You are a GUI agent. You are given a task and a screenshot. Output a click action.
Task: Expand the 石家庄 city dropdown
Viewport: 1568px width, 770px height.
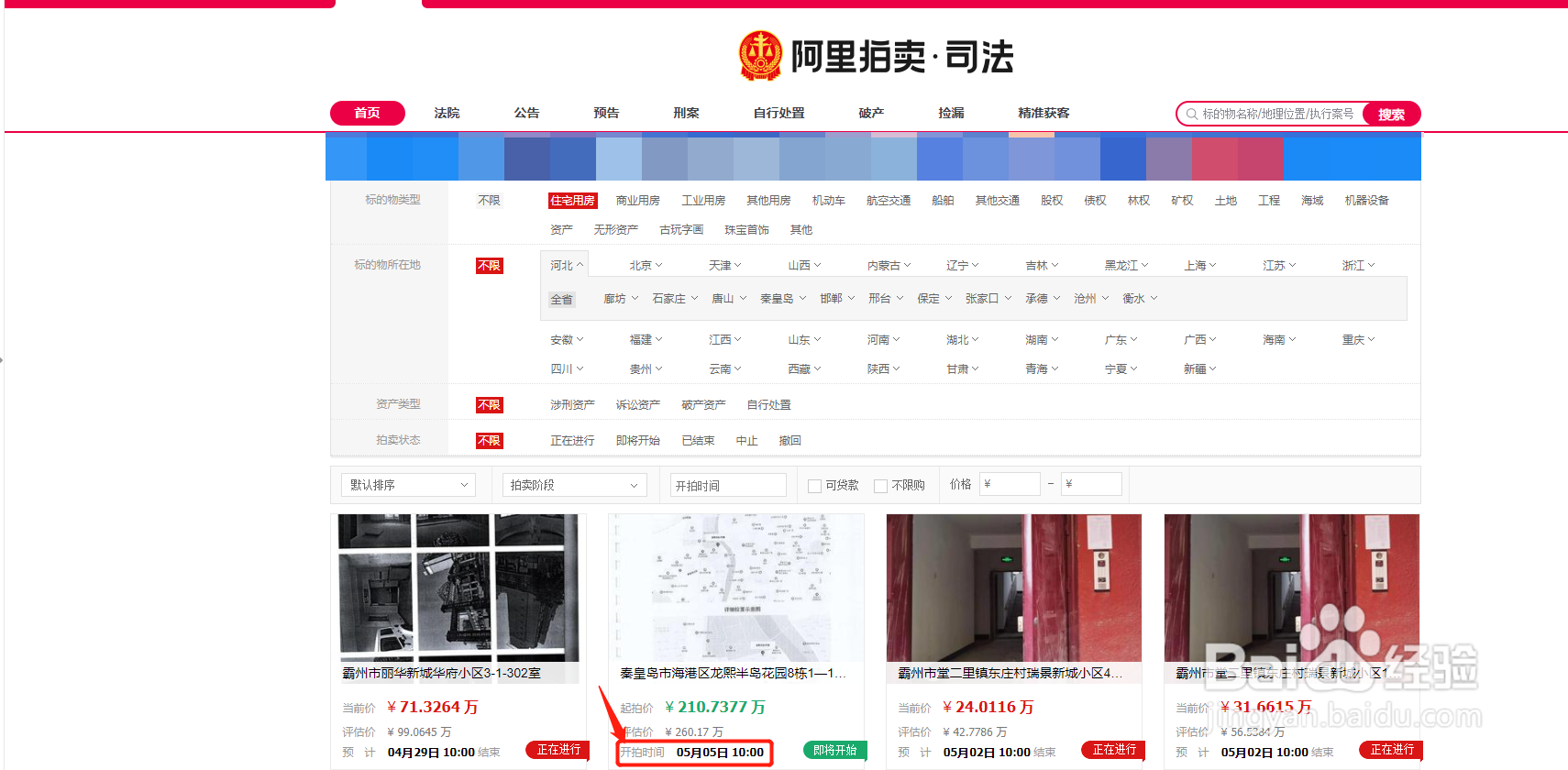coord(675,299)
